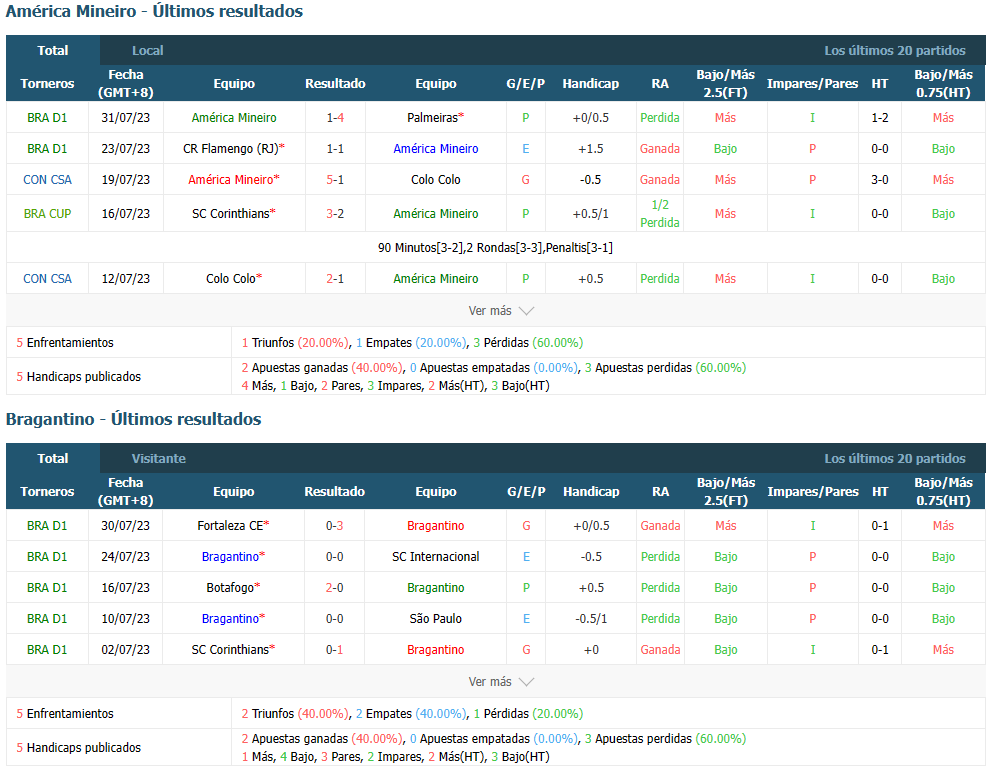Switch to the Visitante tab
Image resolution: width=993 pixels, height=770 pixels.
pos(158,458)
